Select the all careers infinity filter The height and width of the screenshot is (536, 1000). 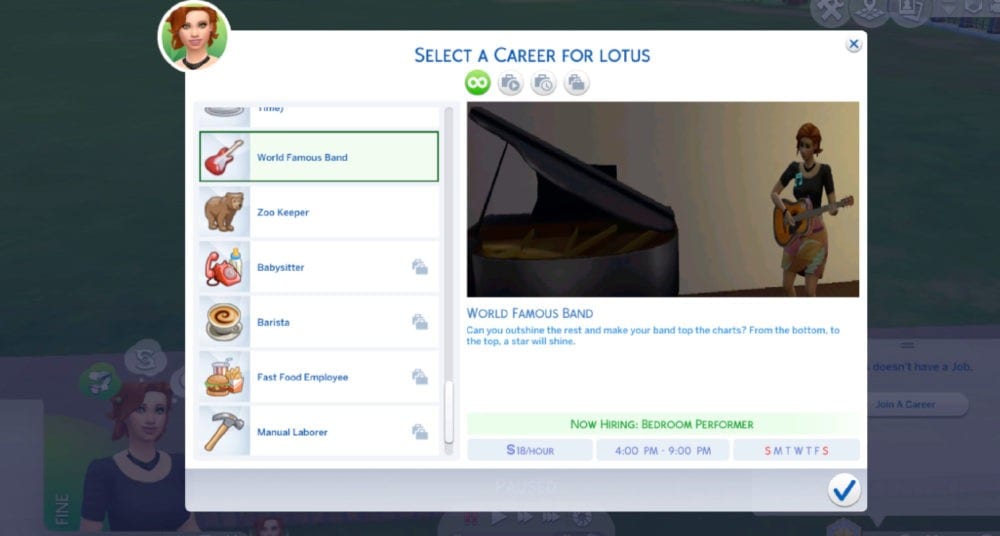478,83
